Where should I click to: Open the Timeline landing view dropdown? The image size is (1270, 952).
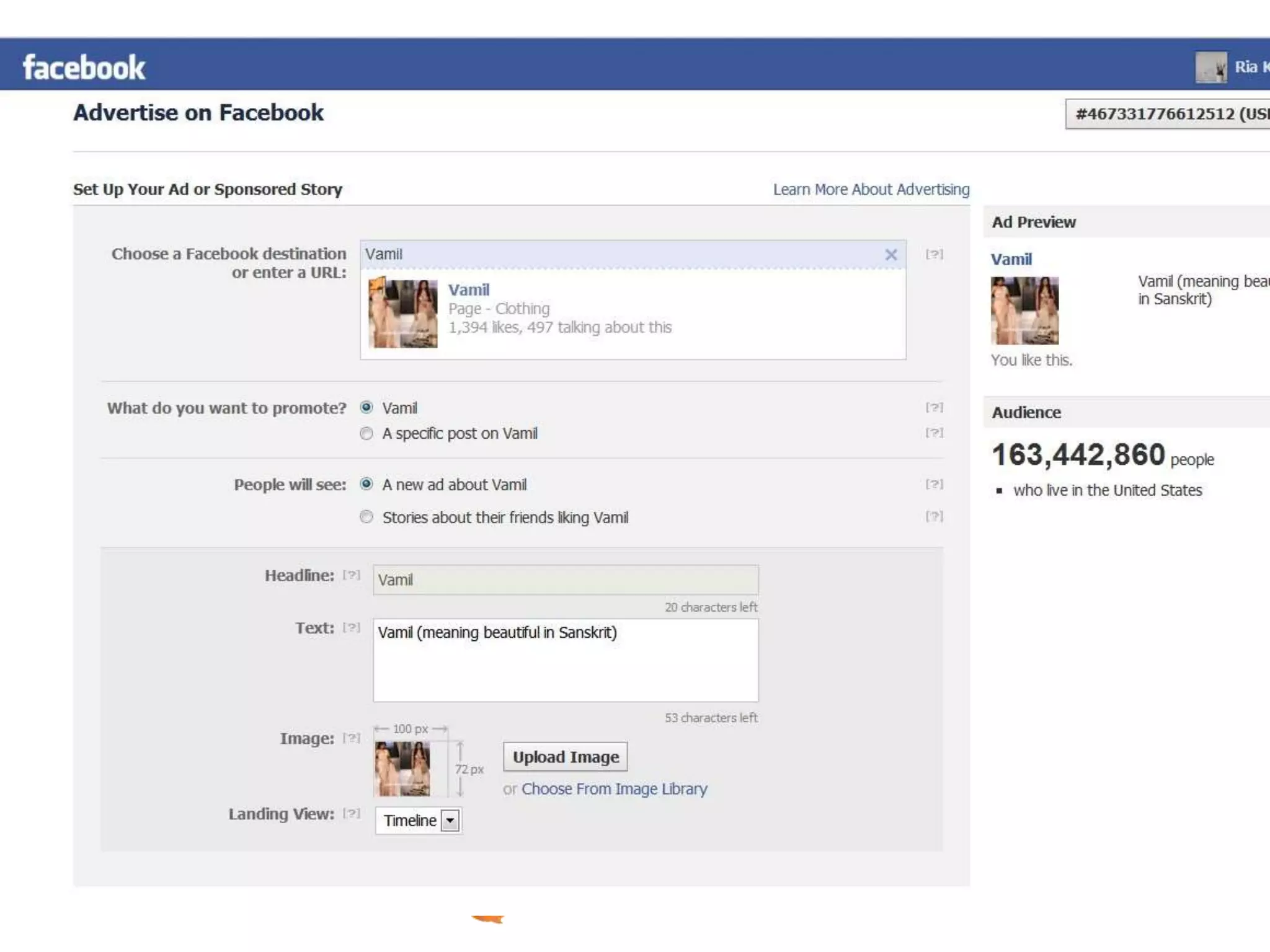(x=419, y=821)
